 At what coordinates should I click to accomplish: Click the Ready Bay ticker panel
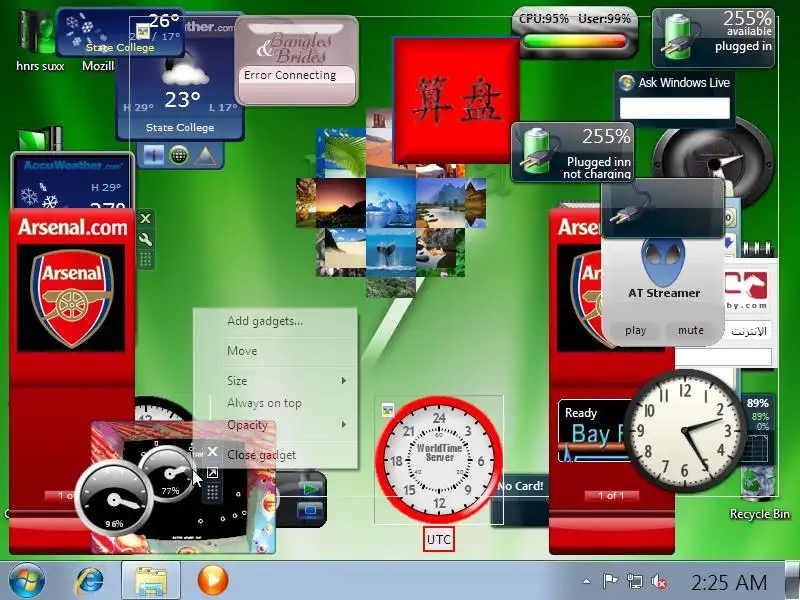point(594,431)
